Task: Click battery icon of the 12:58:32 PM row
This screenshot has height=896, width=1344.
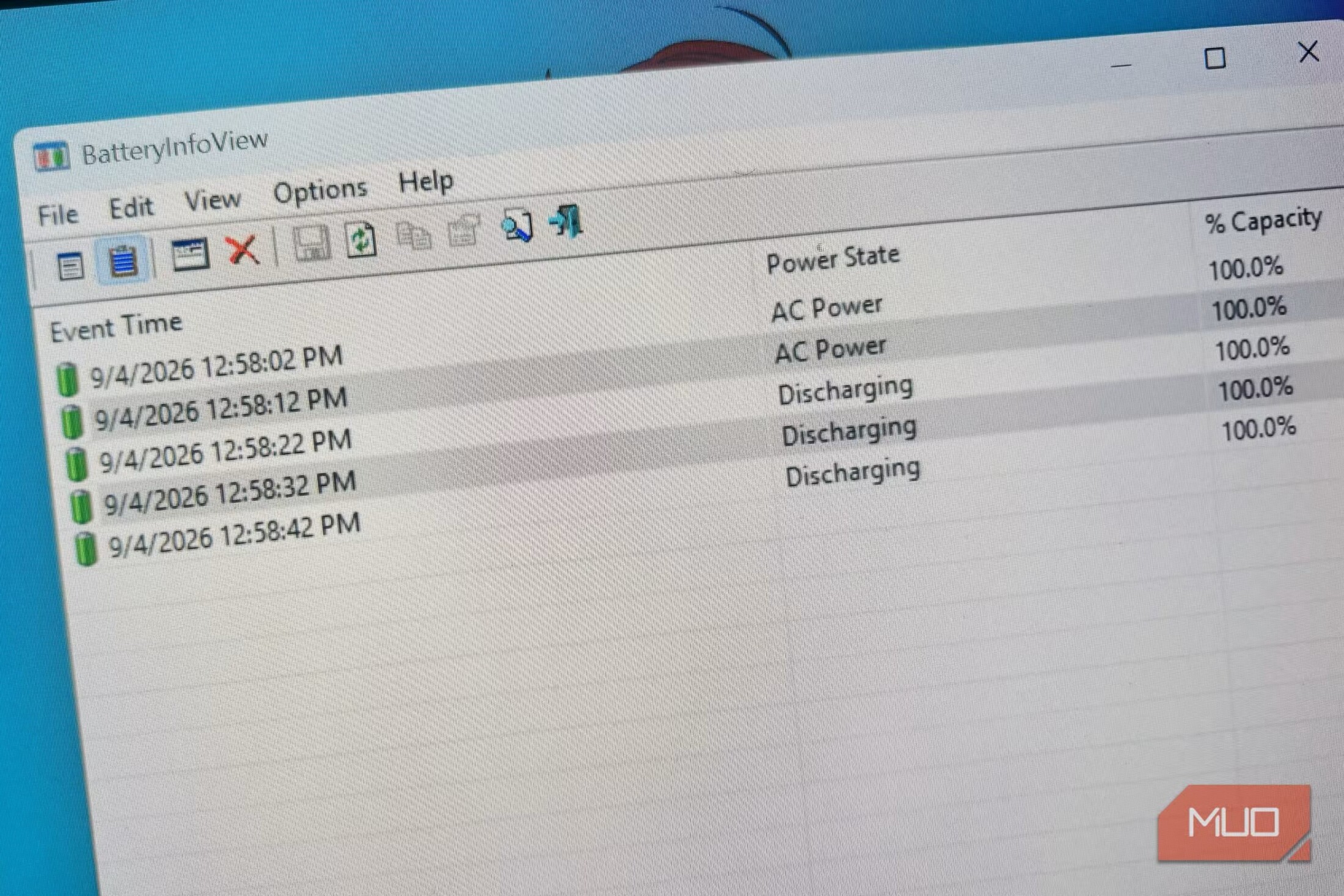Action: pyautogui.click(x=81, y=506)
